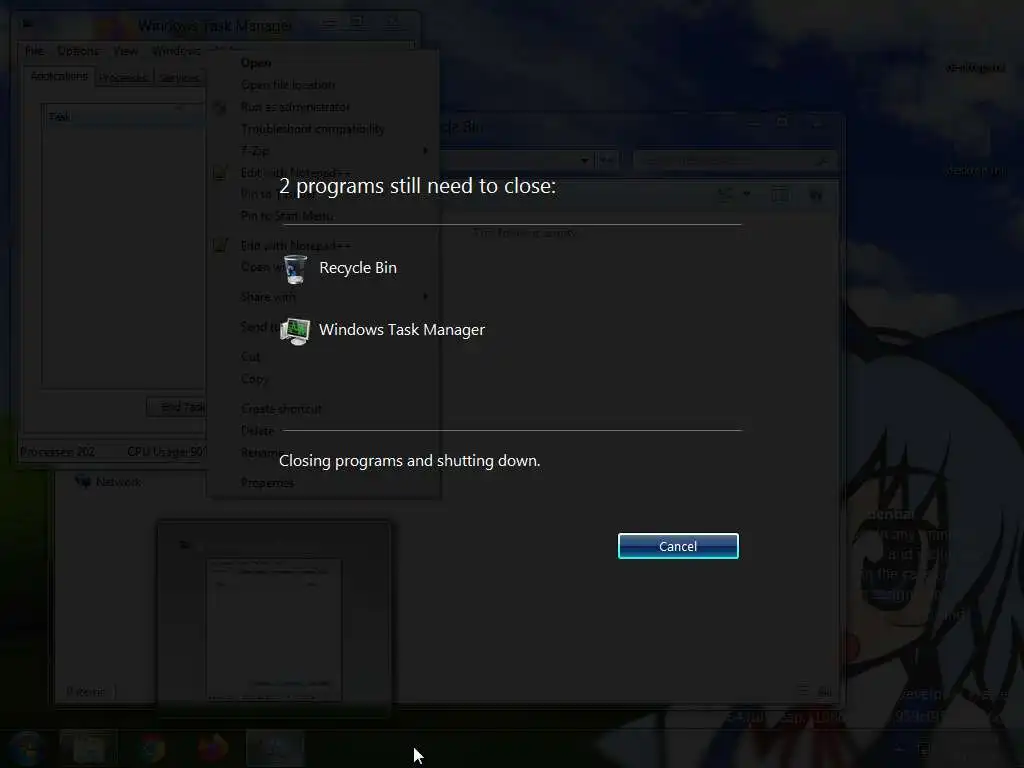Image resolution: width=1024 pixels, height=768 pixels.
Task: Click the Task Manager taskbar button
Action: click(275, 748)
